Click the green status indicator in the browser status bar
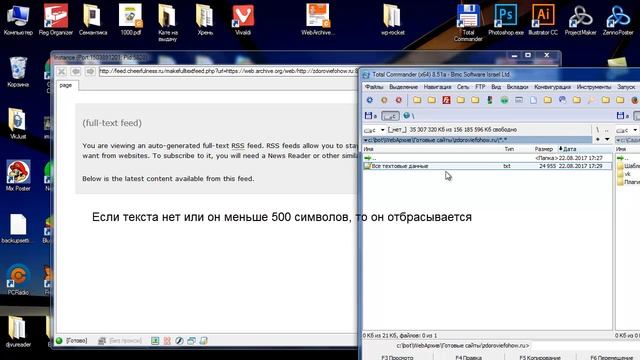Image resolution: width=640 pixels, height=360 pixels. coord(59,341)
